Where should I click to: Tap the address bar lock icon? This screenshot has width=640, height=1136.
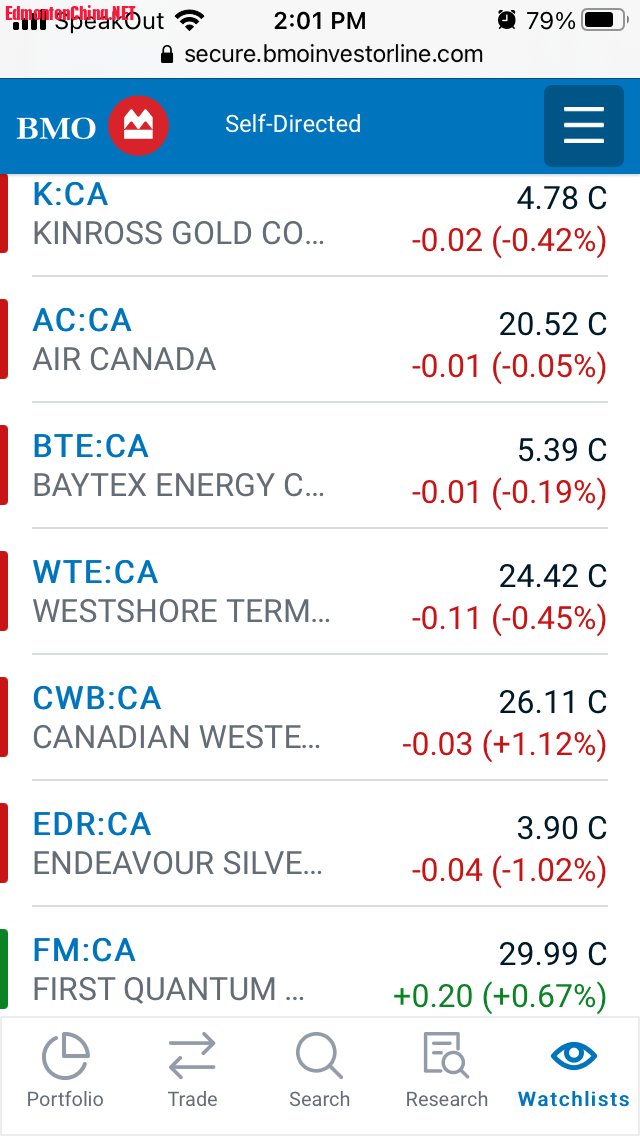pos(167,54)
